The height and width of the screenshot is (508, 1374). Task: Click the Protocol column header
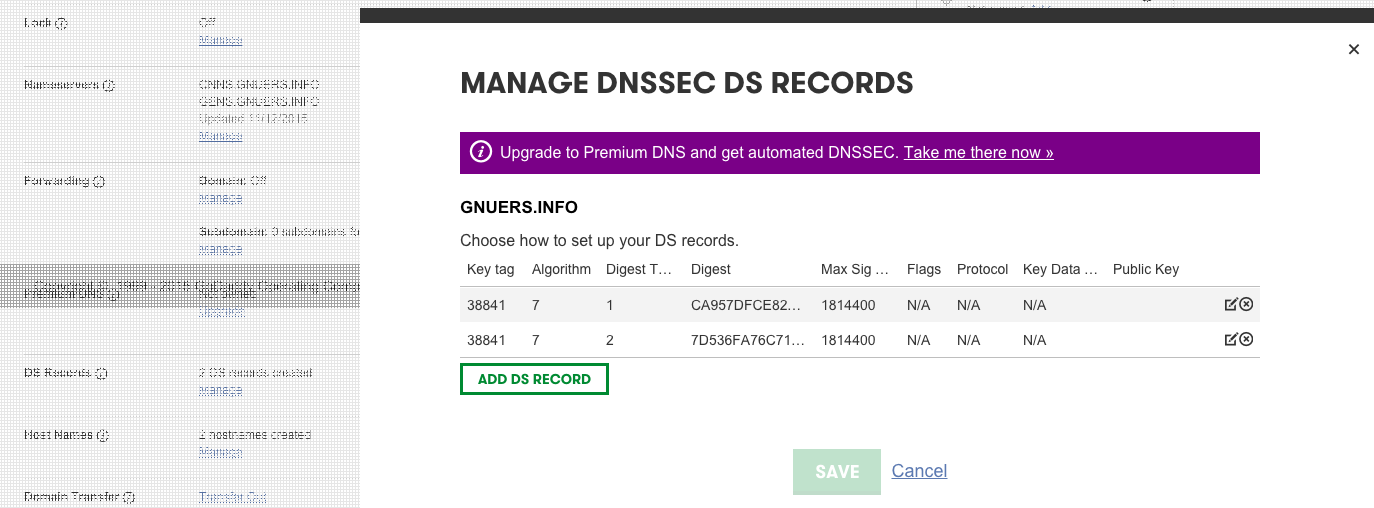982,269
